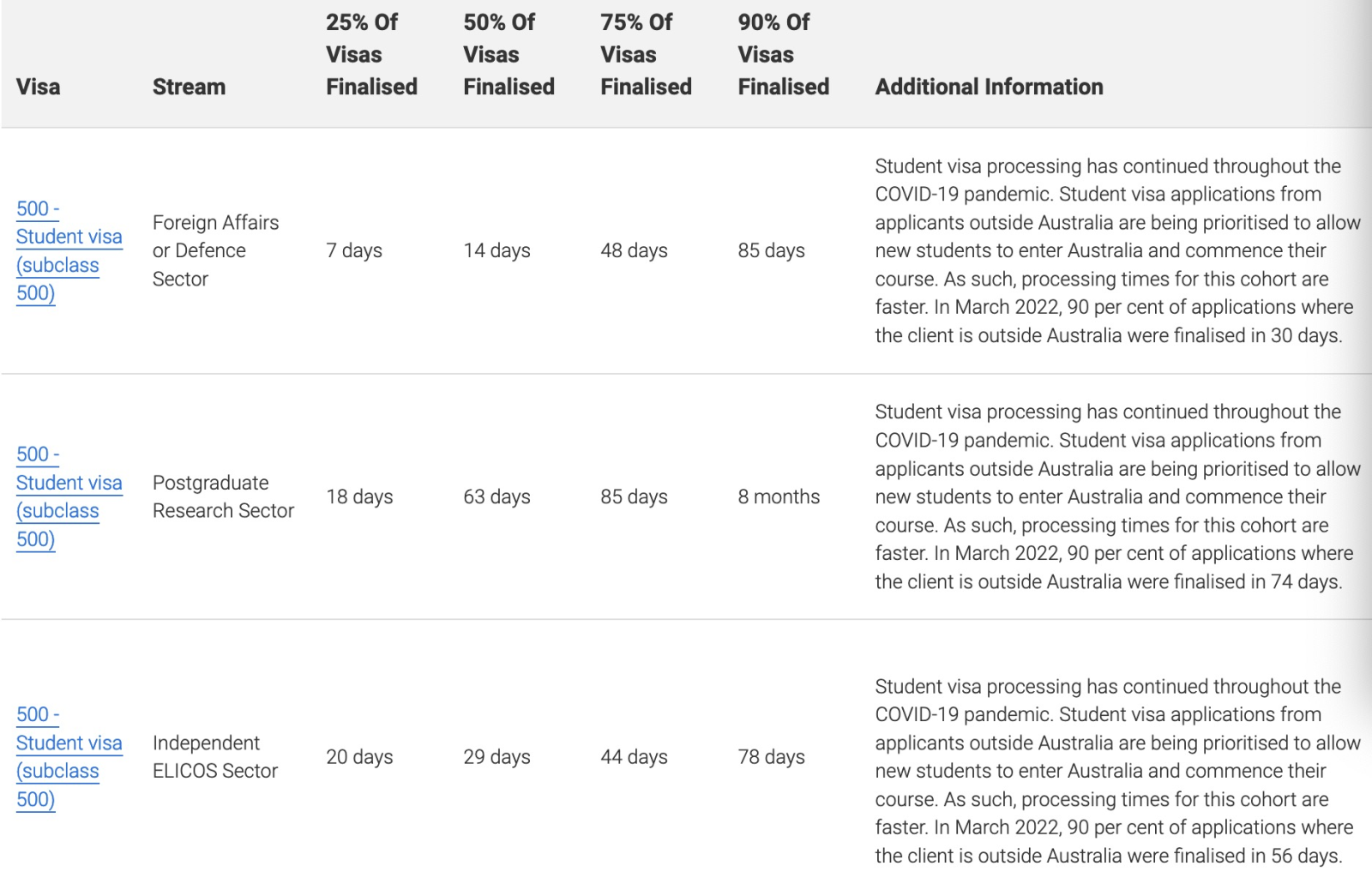Screen dimensions: 1372x878
Task: Click the 90% Of Visas Finalised header
Action: 783,55
